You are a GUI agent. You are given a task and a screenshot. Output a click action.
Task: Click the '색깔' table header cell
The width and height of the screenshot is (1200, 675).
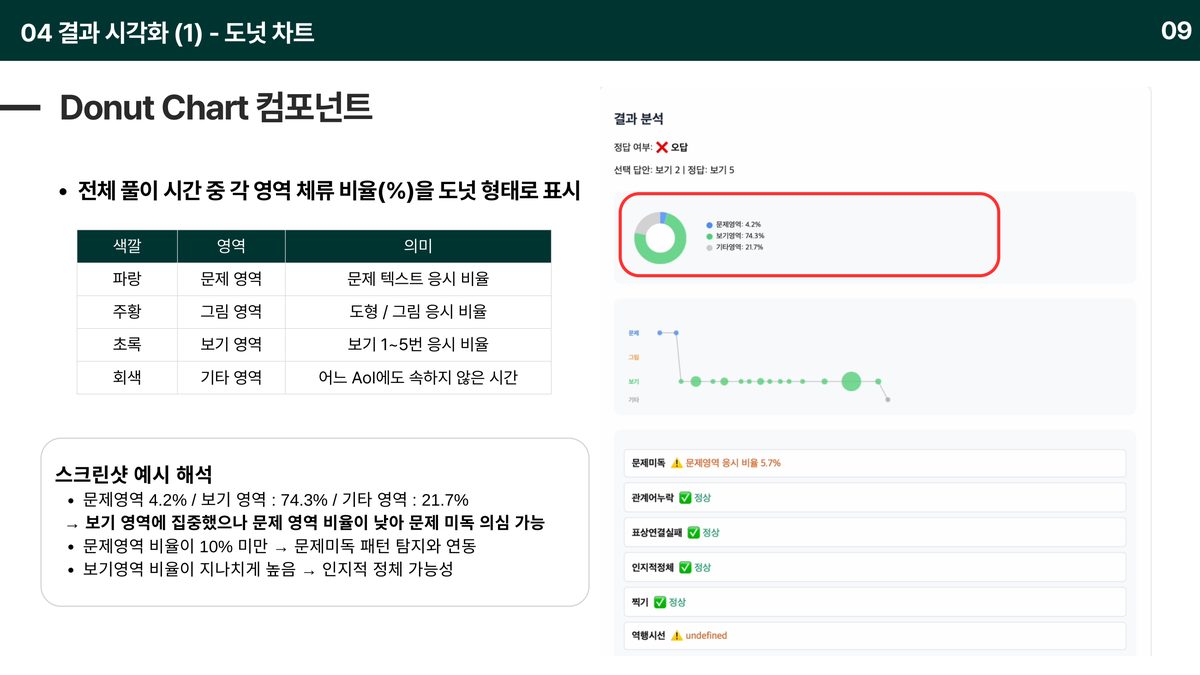pyautogui.click(x=127, y=246)
